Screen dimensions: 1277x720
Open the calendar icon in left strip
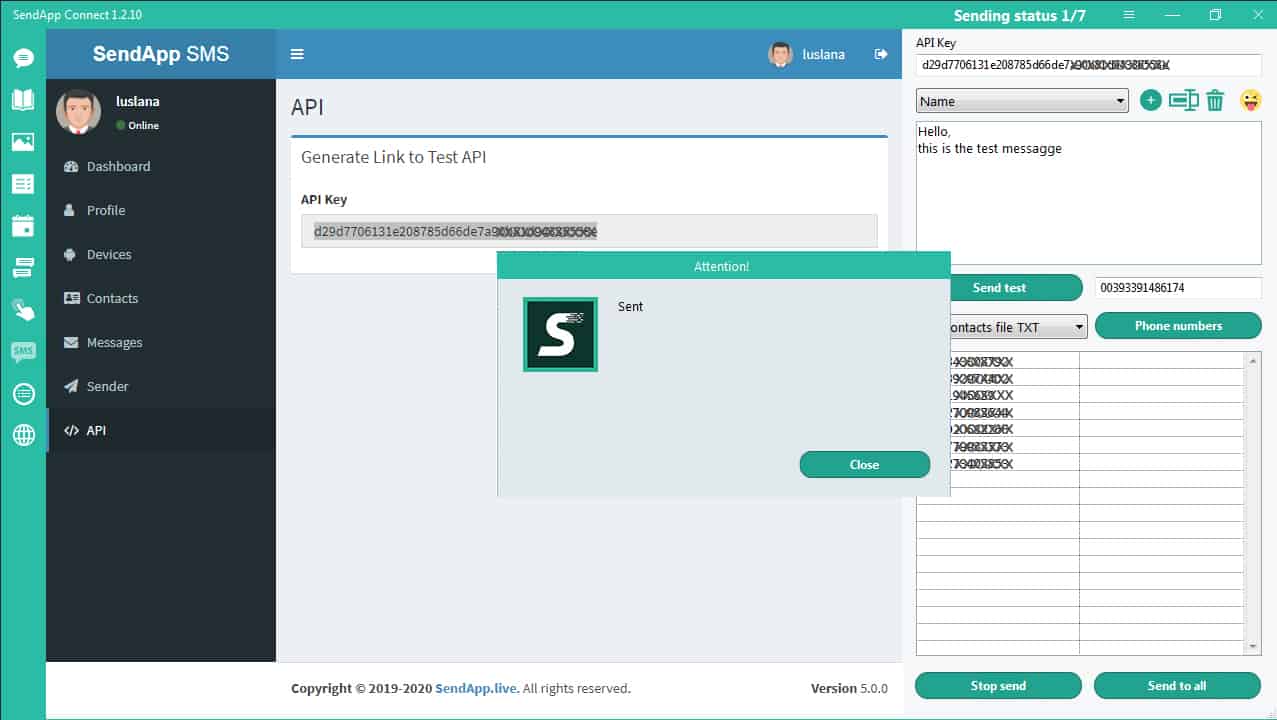coord(23,226)
